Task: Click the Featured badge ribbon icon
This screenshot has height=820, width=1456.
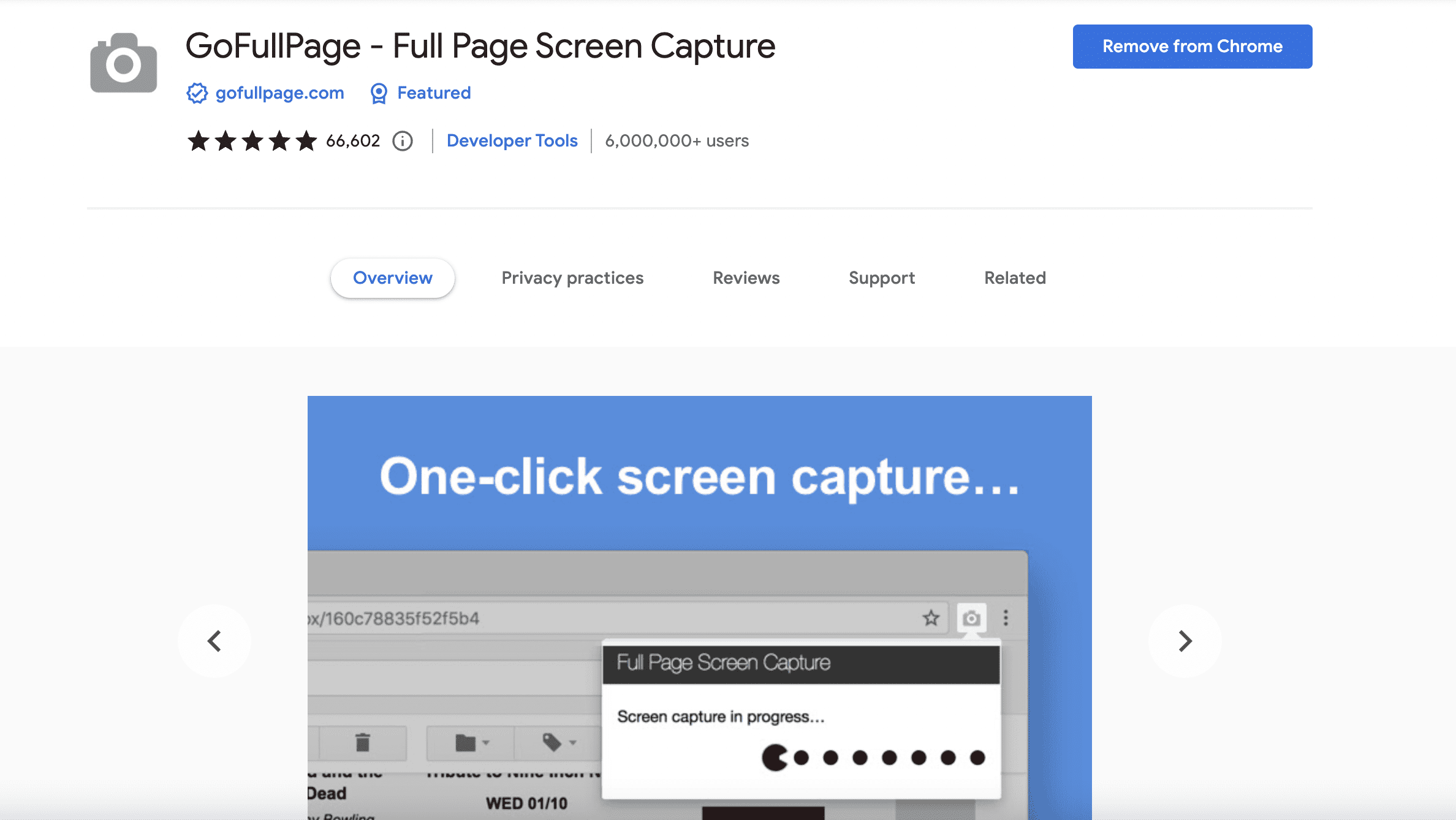Action: pos(379,93)
